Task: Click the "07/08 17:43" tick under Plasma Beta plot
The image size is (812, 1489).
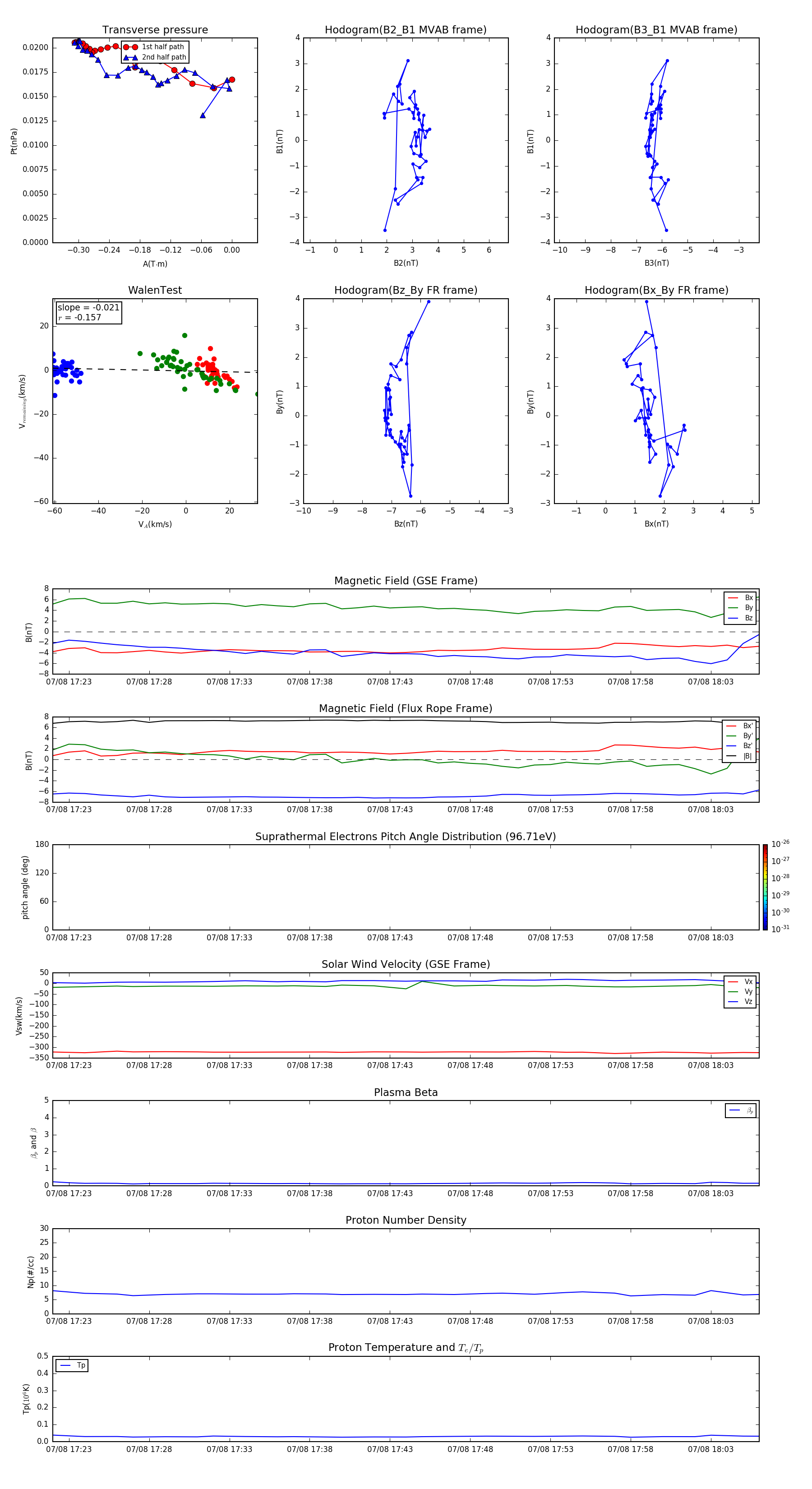Action: click(390, 1193)
